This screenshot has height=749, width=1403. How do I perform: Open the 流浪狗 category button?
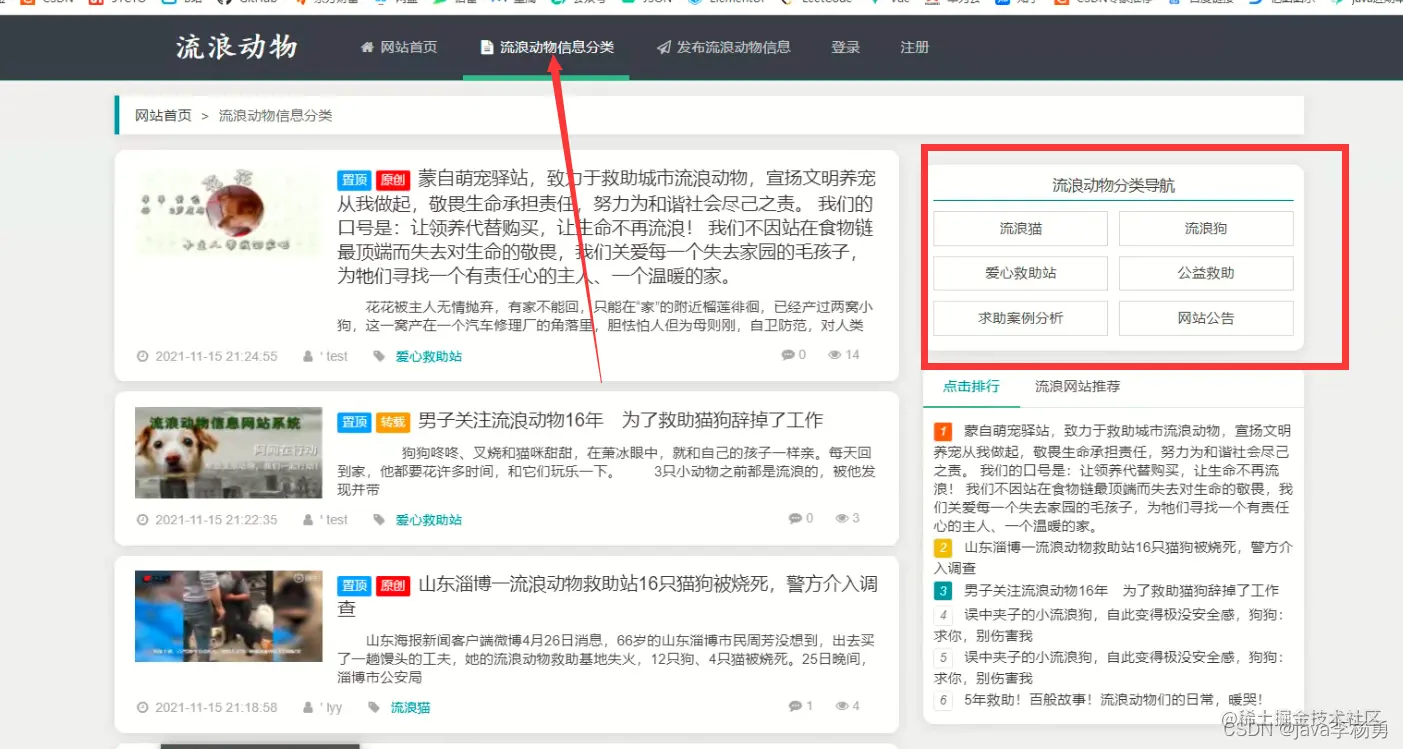tap(1206, 228)
